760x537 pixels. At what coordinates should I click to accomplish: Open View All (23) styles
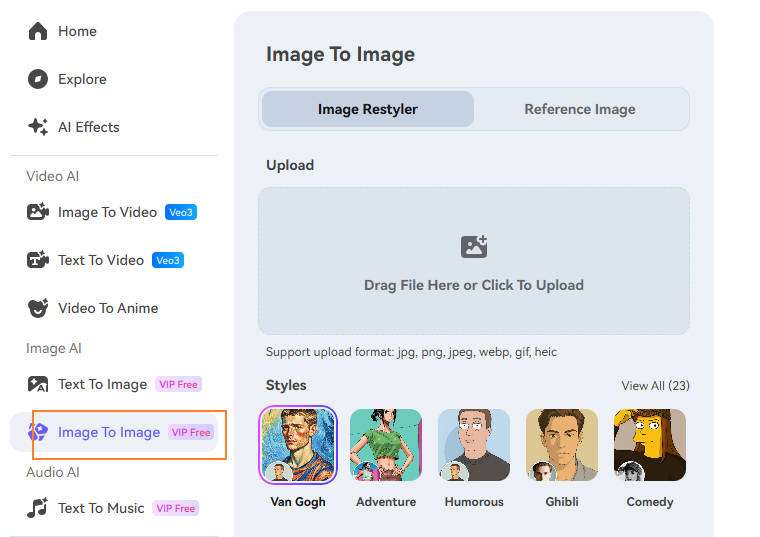tap(655, 386)
